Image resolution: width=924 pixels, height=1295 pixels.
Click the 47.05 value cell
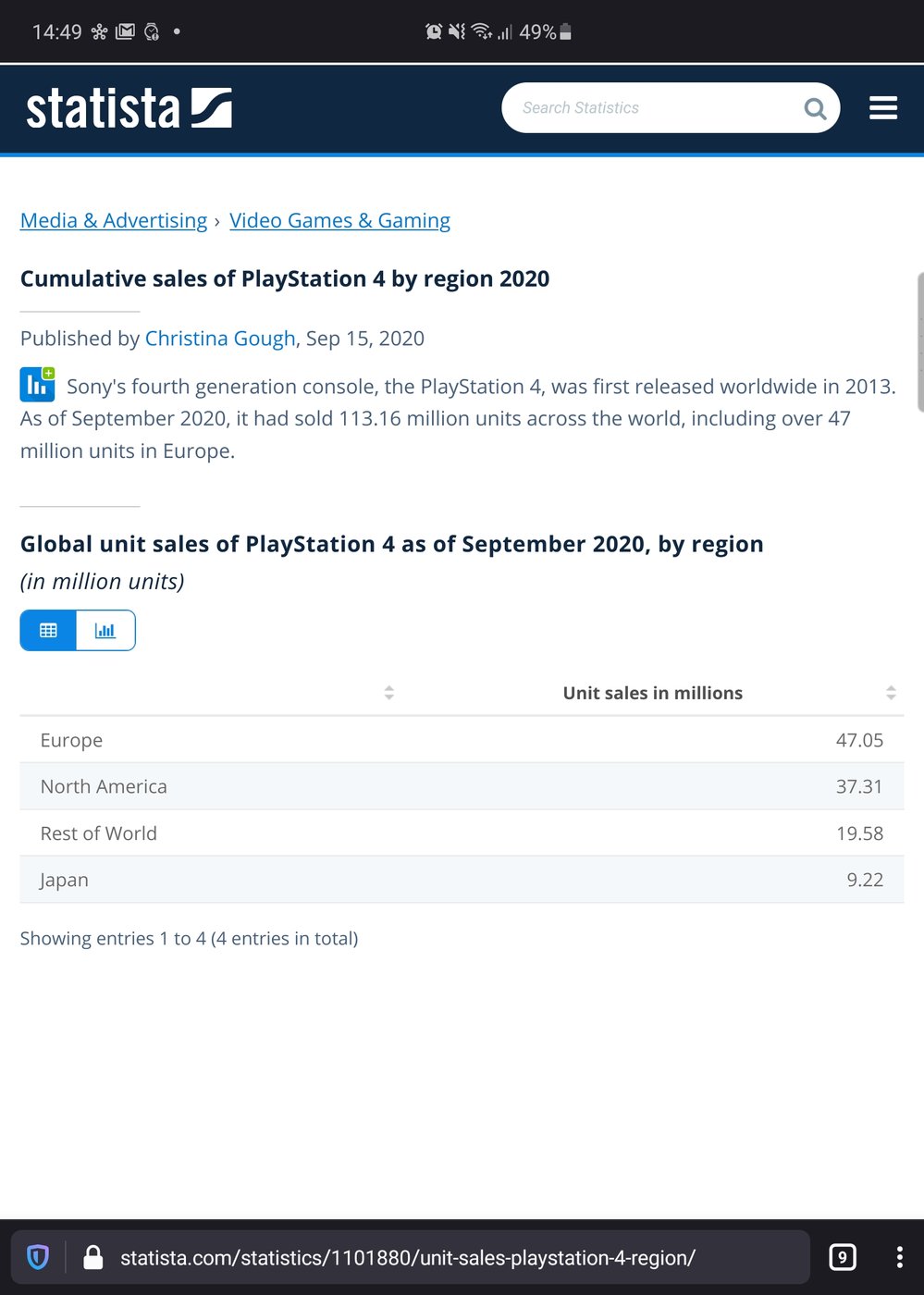pyautogui.click(x=859, y=740)
